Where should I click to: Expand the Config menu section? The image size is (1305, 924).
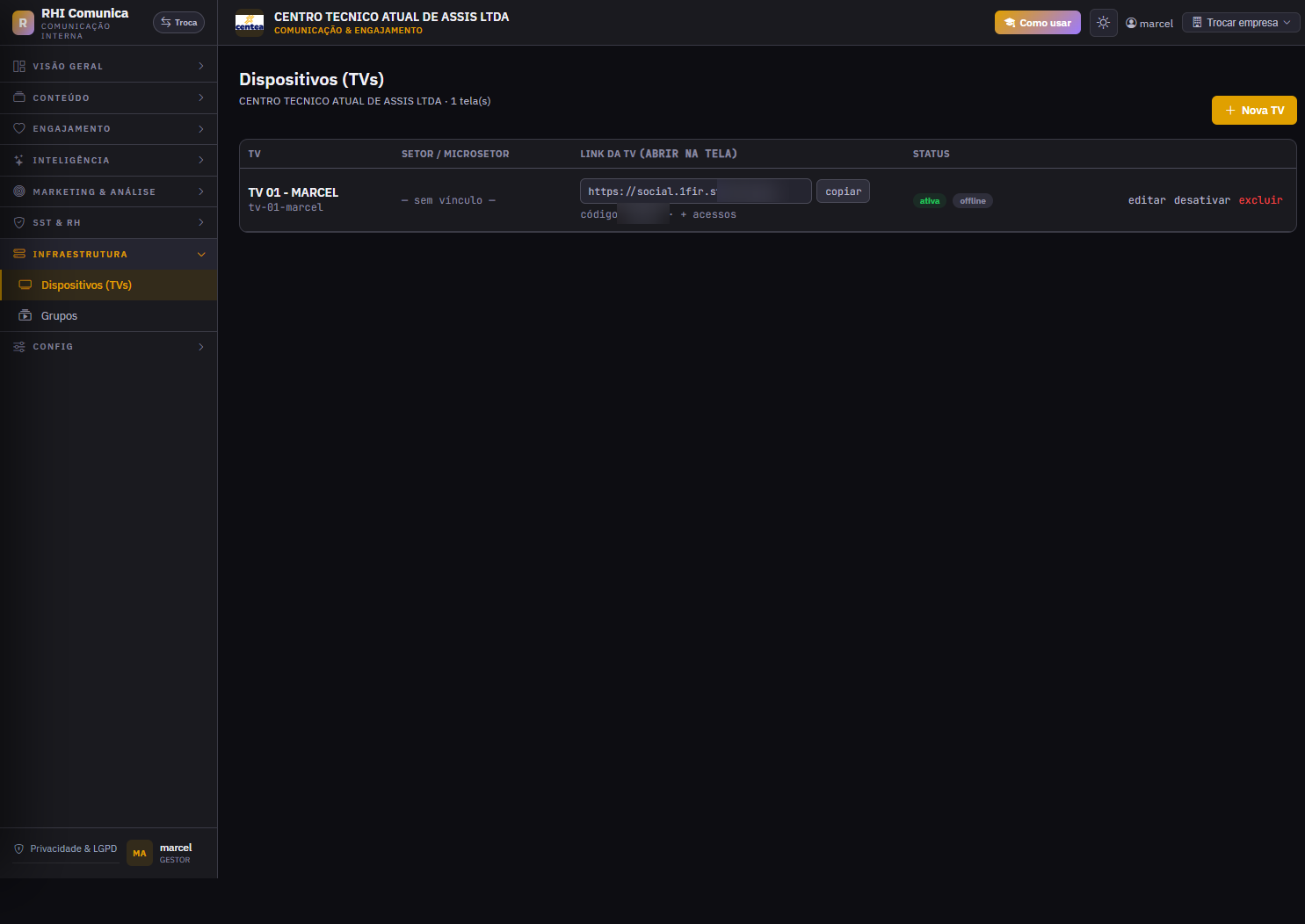pos(109,347)
